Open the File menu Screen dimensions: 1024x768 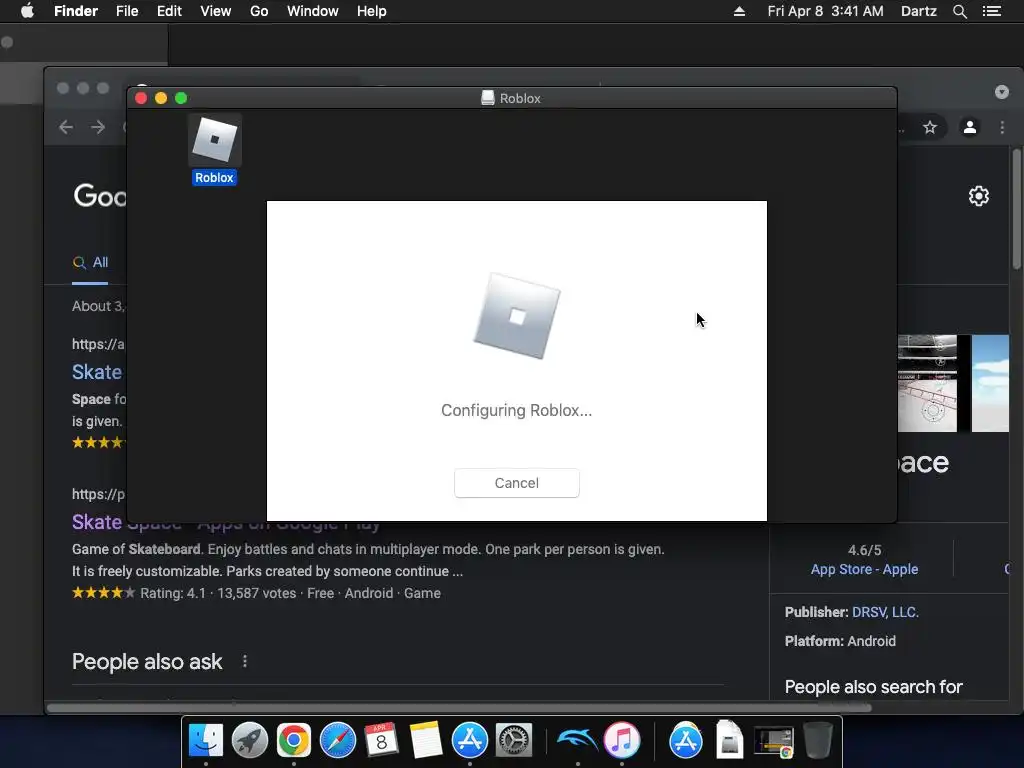(x=127, y=11)
